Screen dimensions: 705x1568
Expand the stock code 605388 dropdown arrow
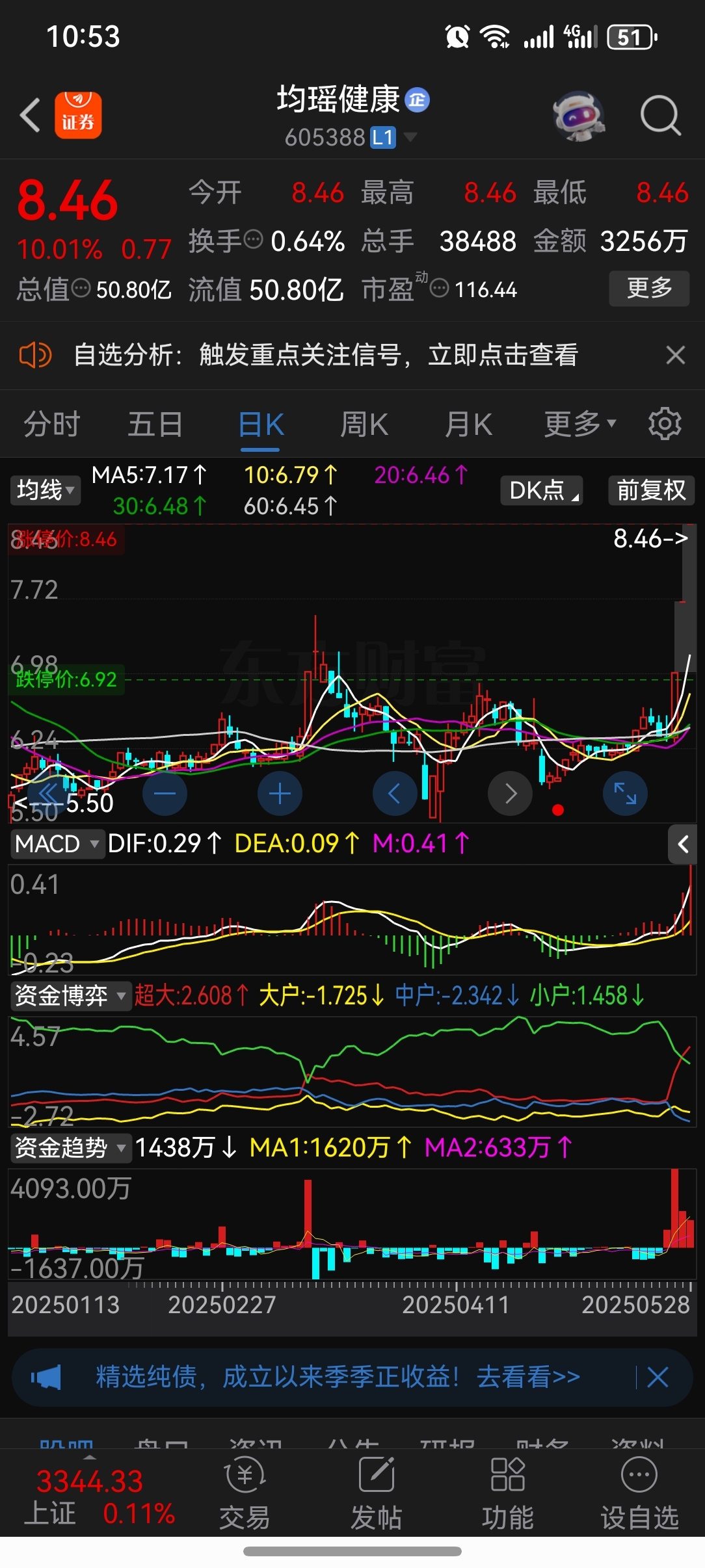tap(410, 137)
